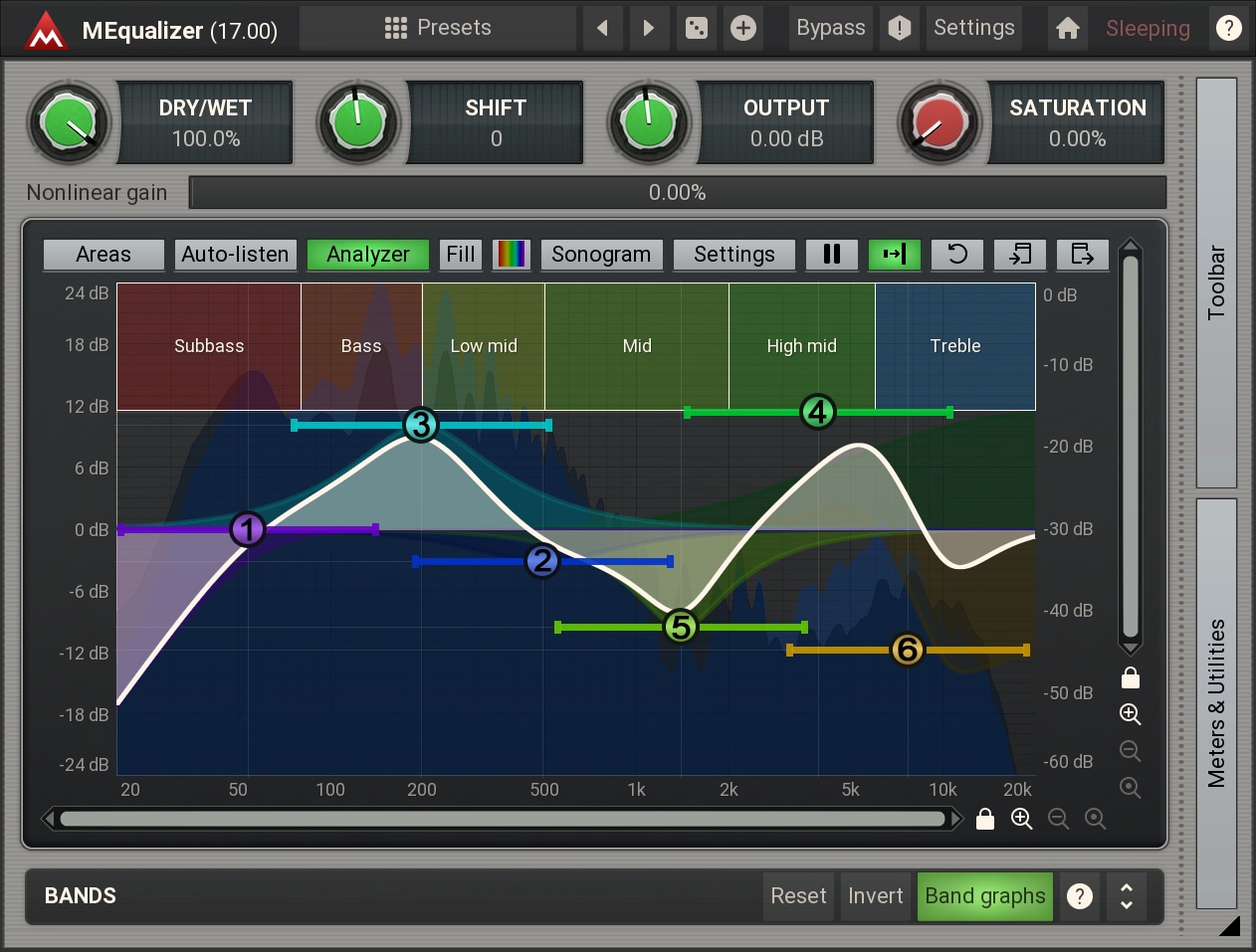Add a new preset with plus icon
Viewport: 1256px width, 952px height.
[x=742, y=28]
